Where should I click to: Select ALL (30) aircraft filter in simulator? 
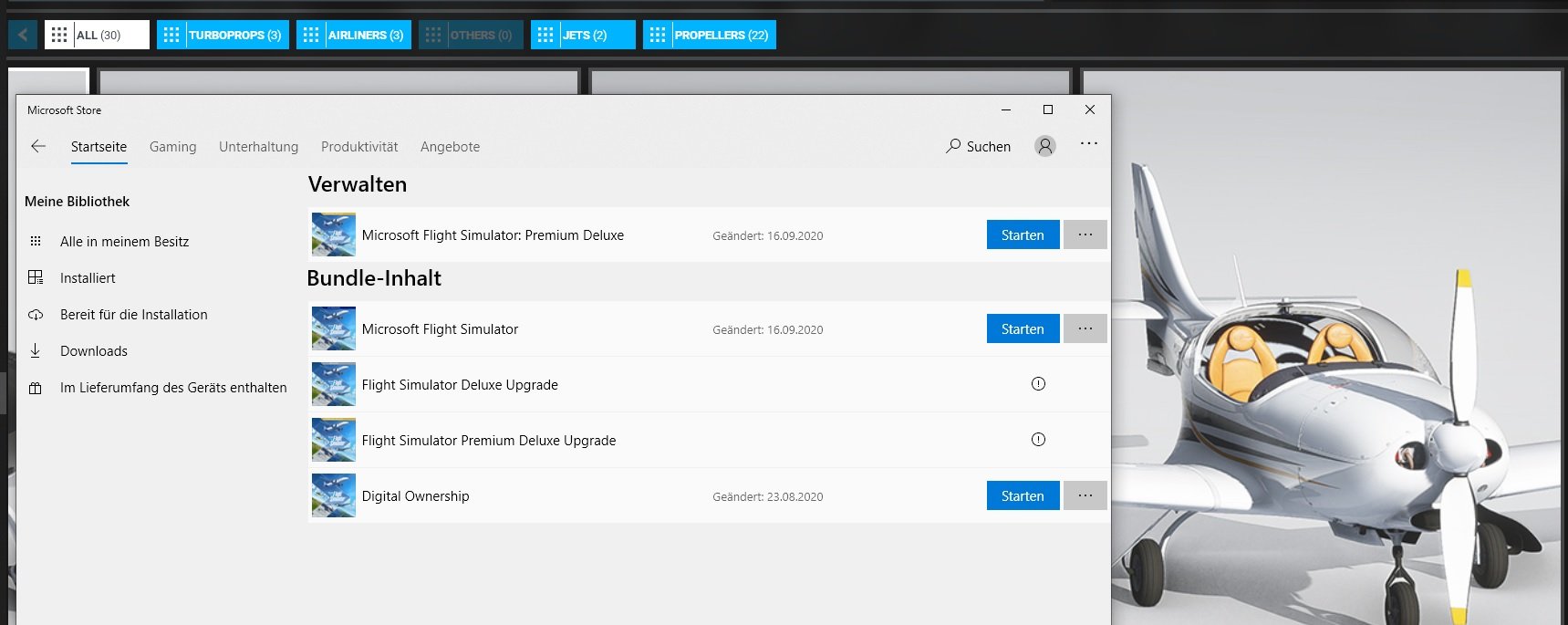click(97, 35)
